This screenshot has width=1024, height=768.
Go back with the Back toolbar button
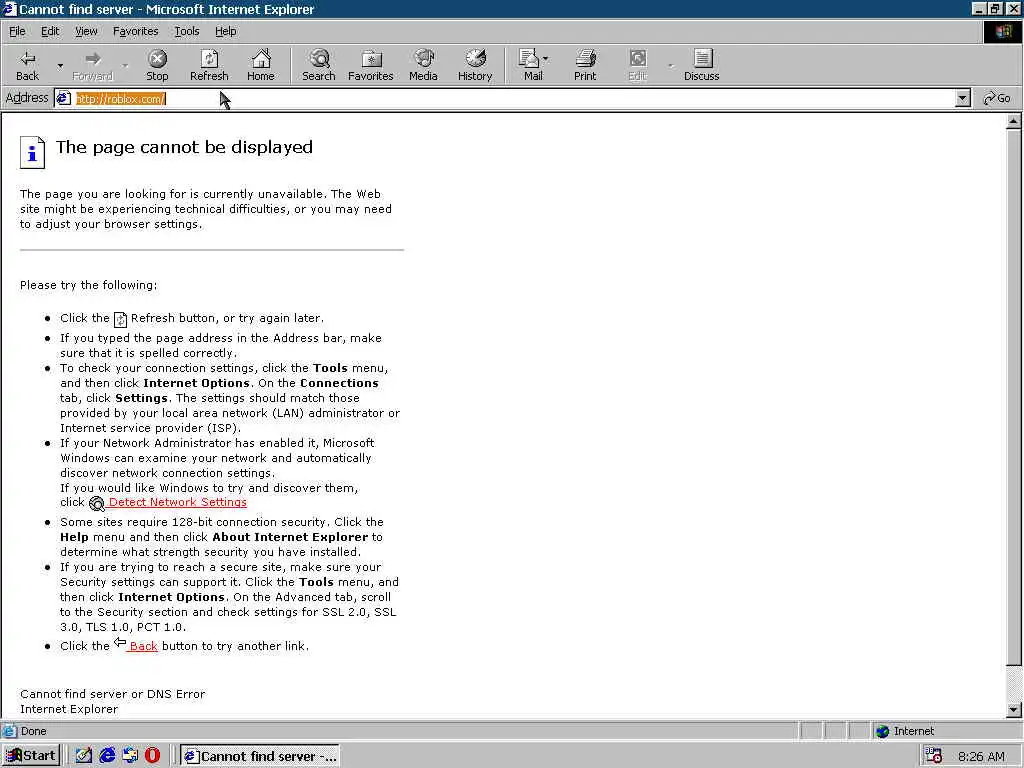point(27,65)
